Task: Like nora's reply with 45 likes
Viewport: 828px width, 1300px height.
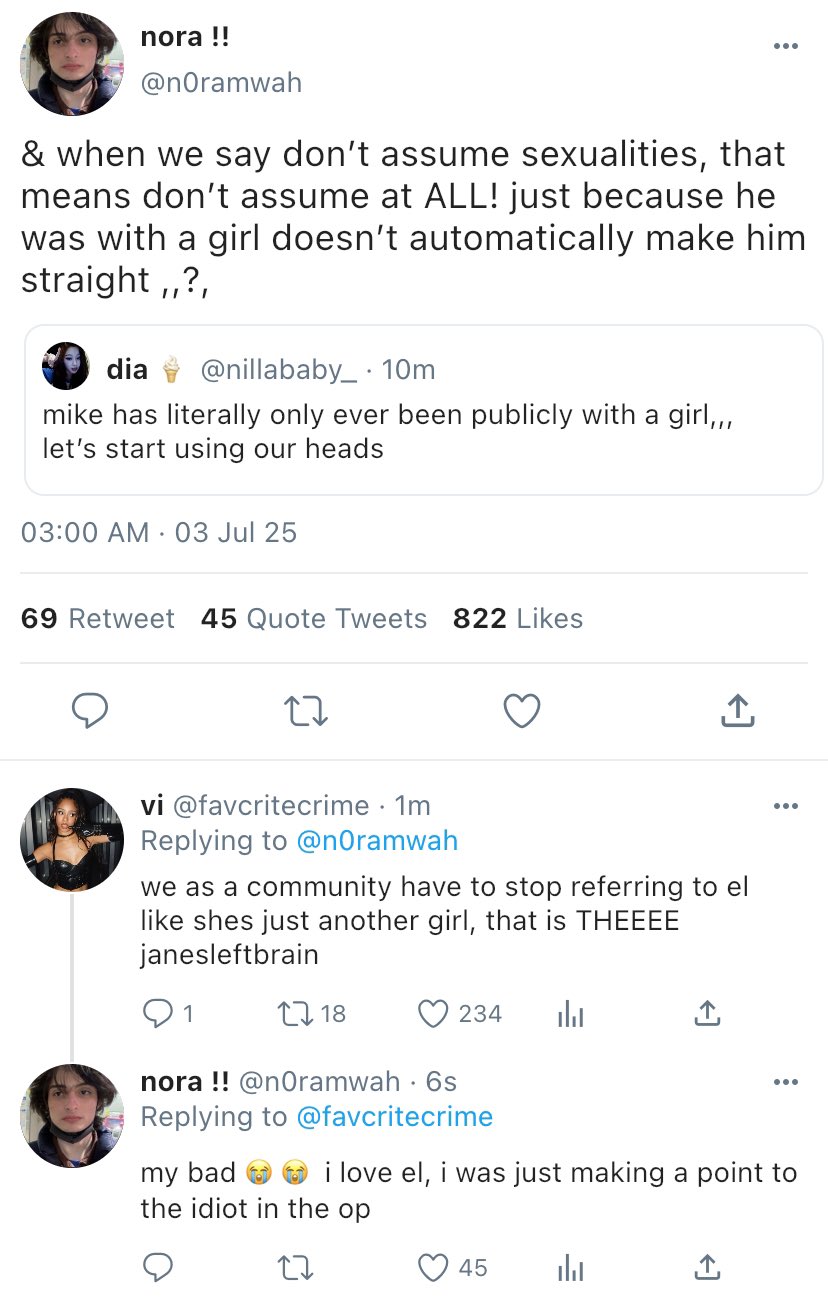Action: click(433, 1268)
